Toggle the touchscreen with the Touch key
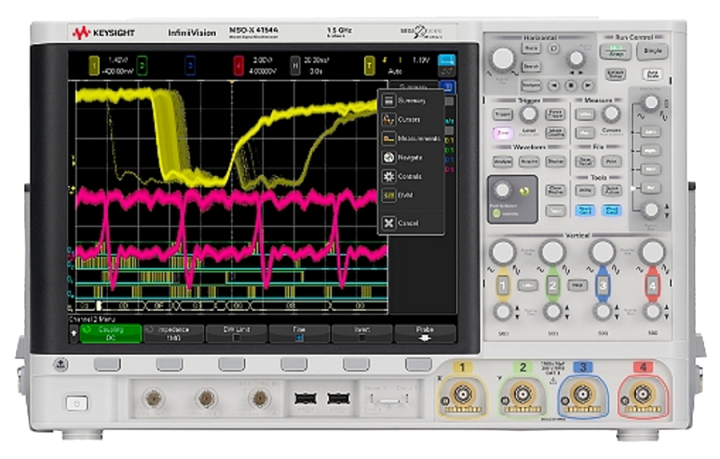Viewport: 720px width, 459px height. point(555,210)
